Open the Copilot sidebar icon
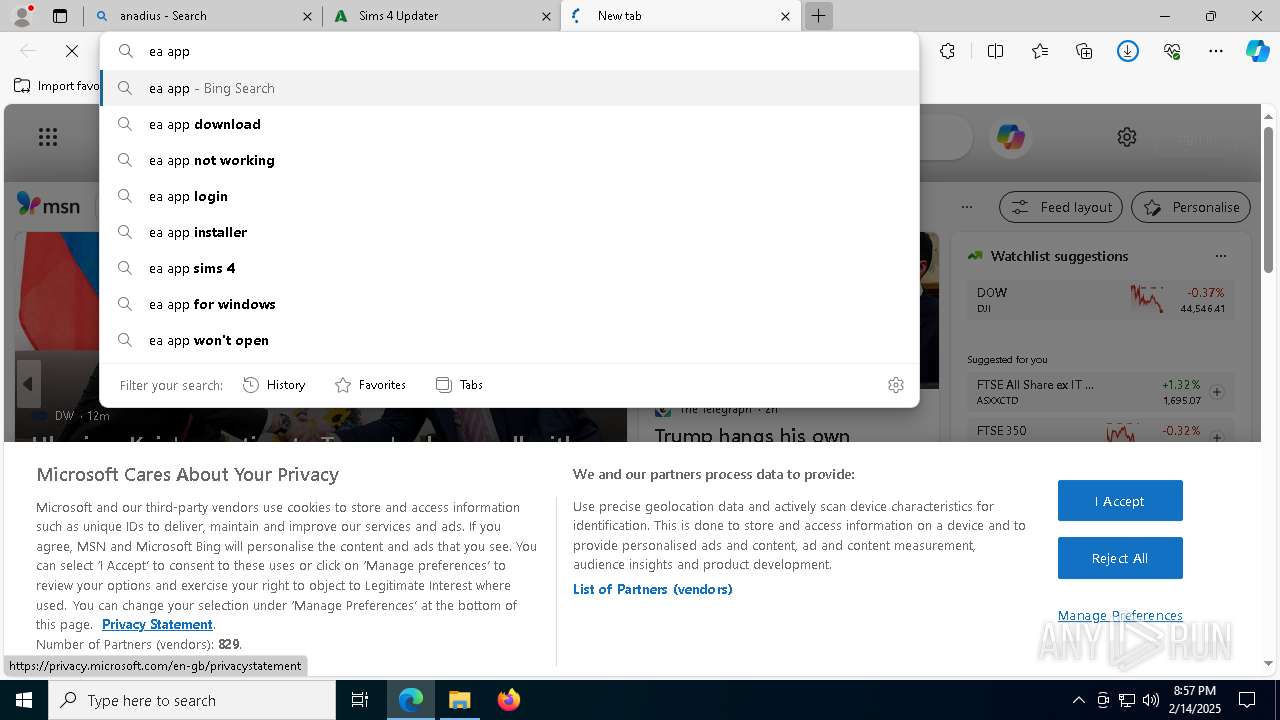 1258,51
